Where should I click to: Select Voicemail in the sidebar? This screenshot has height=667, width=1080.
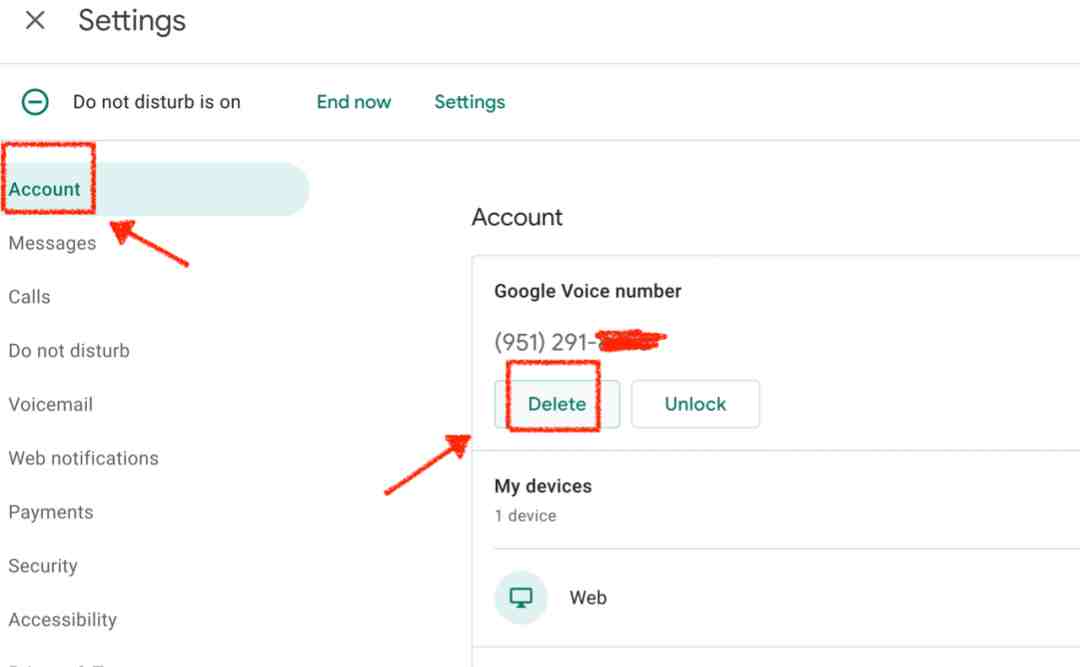click(51, 404)
